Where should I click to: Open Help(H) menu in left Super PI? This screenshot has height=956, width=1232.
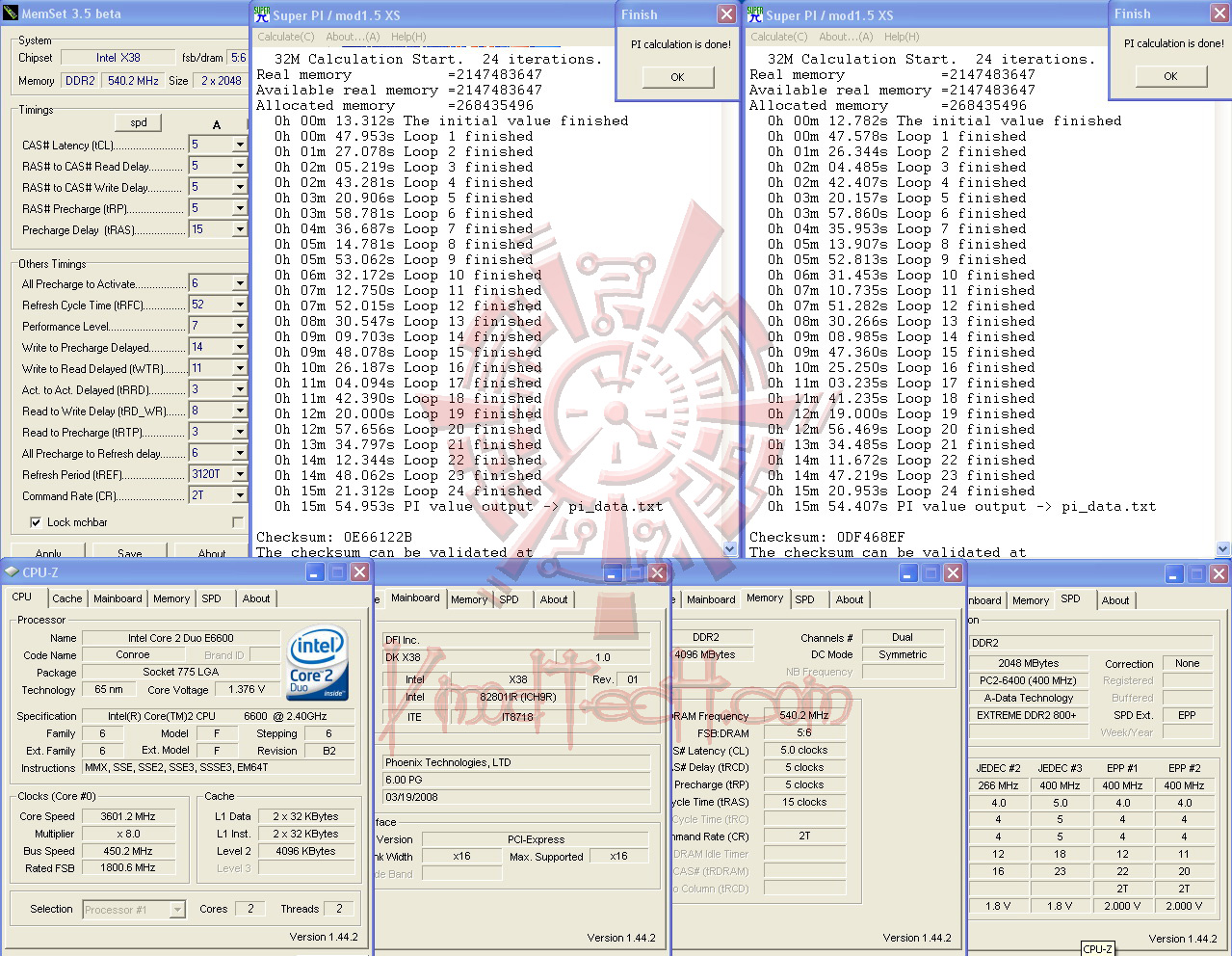(408, 37)
